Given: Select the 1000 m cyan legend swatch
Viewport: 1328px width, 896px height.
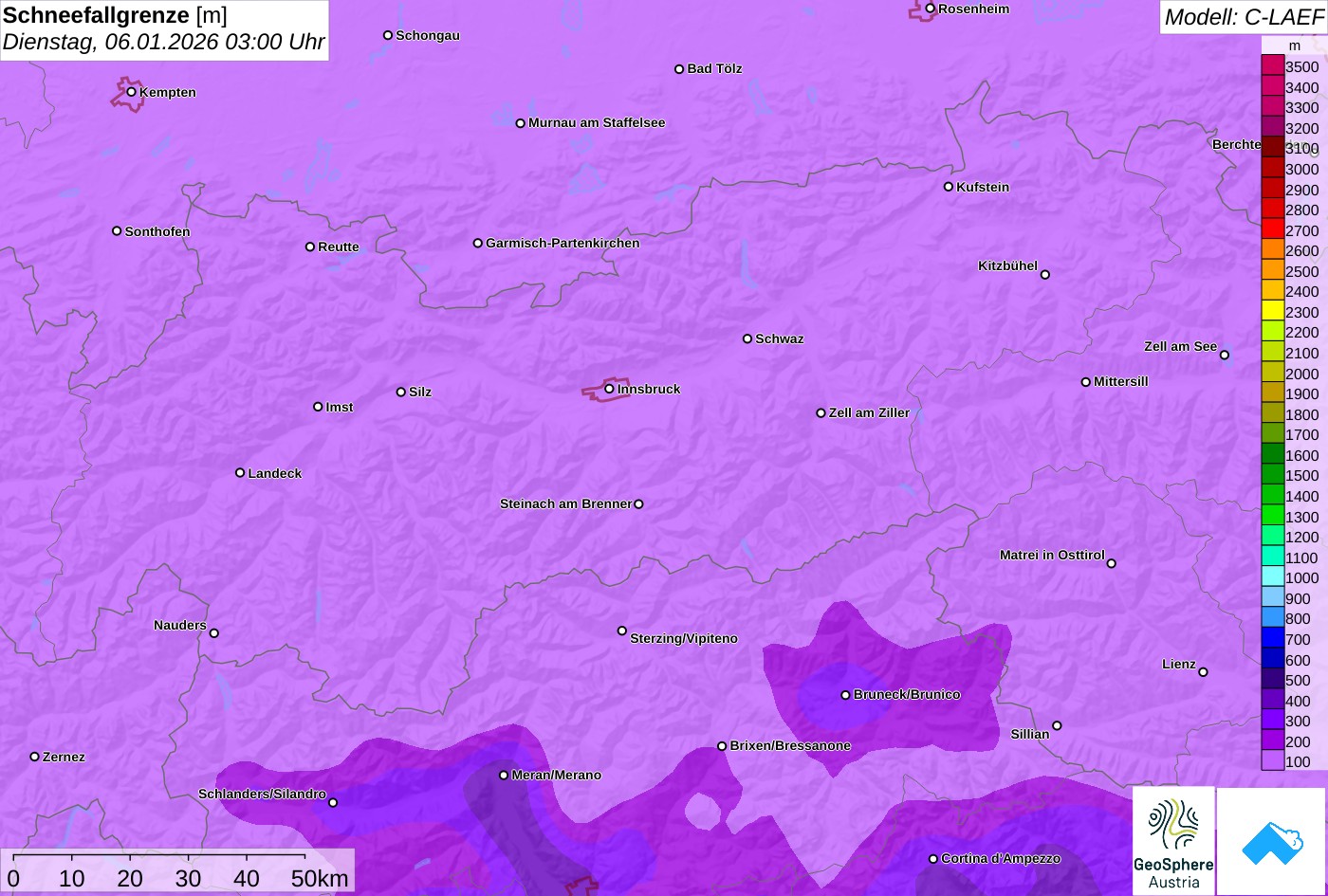Looking at the screenshot, I should (1273, 577).
